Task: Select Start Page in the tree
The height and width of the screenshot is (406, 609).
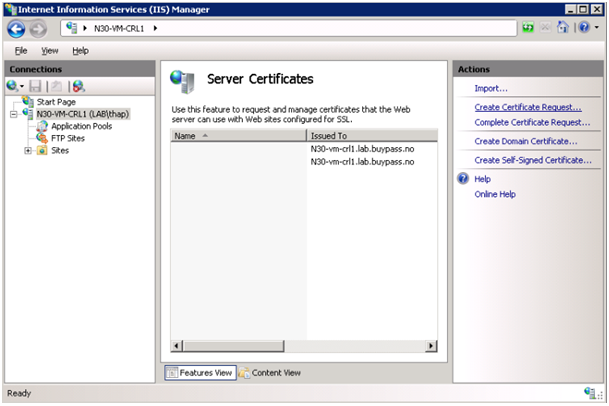Action: coord(56,102)
